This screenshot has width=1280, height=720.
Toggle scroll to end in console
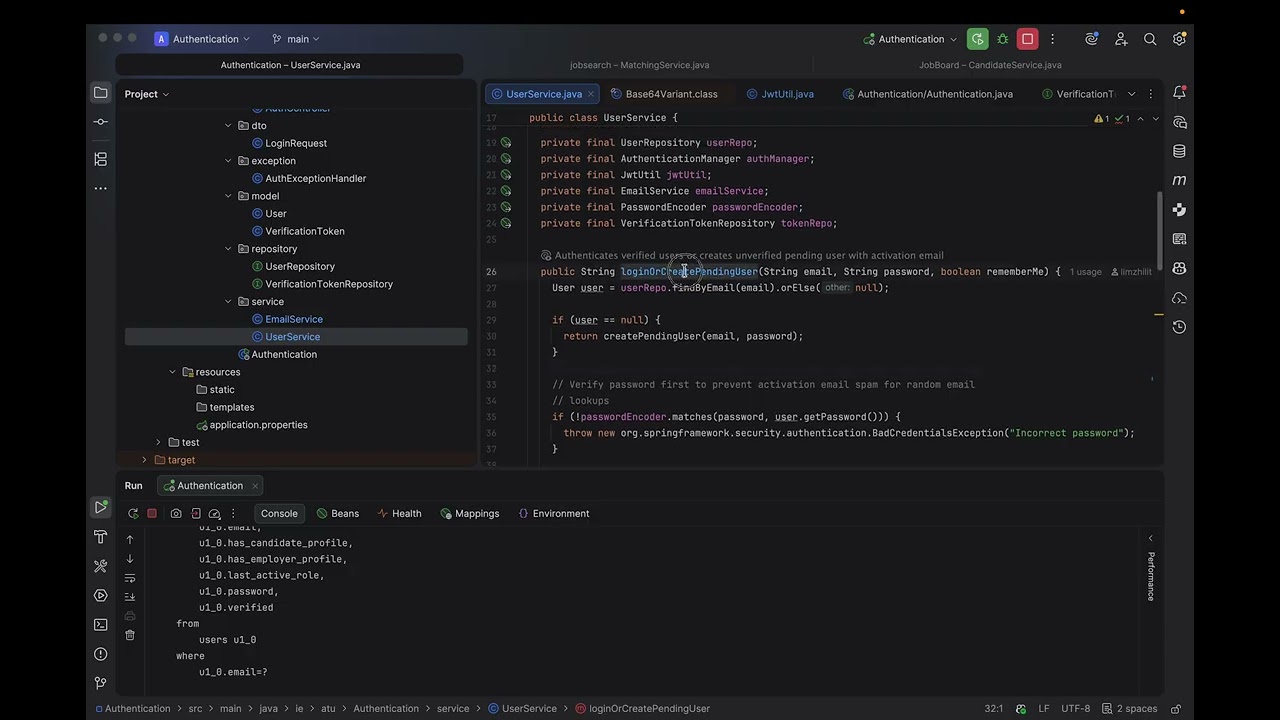coord(130,597)
